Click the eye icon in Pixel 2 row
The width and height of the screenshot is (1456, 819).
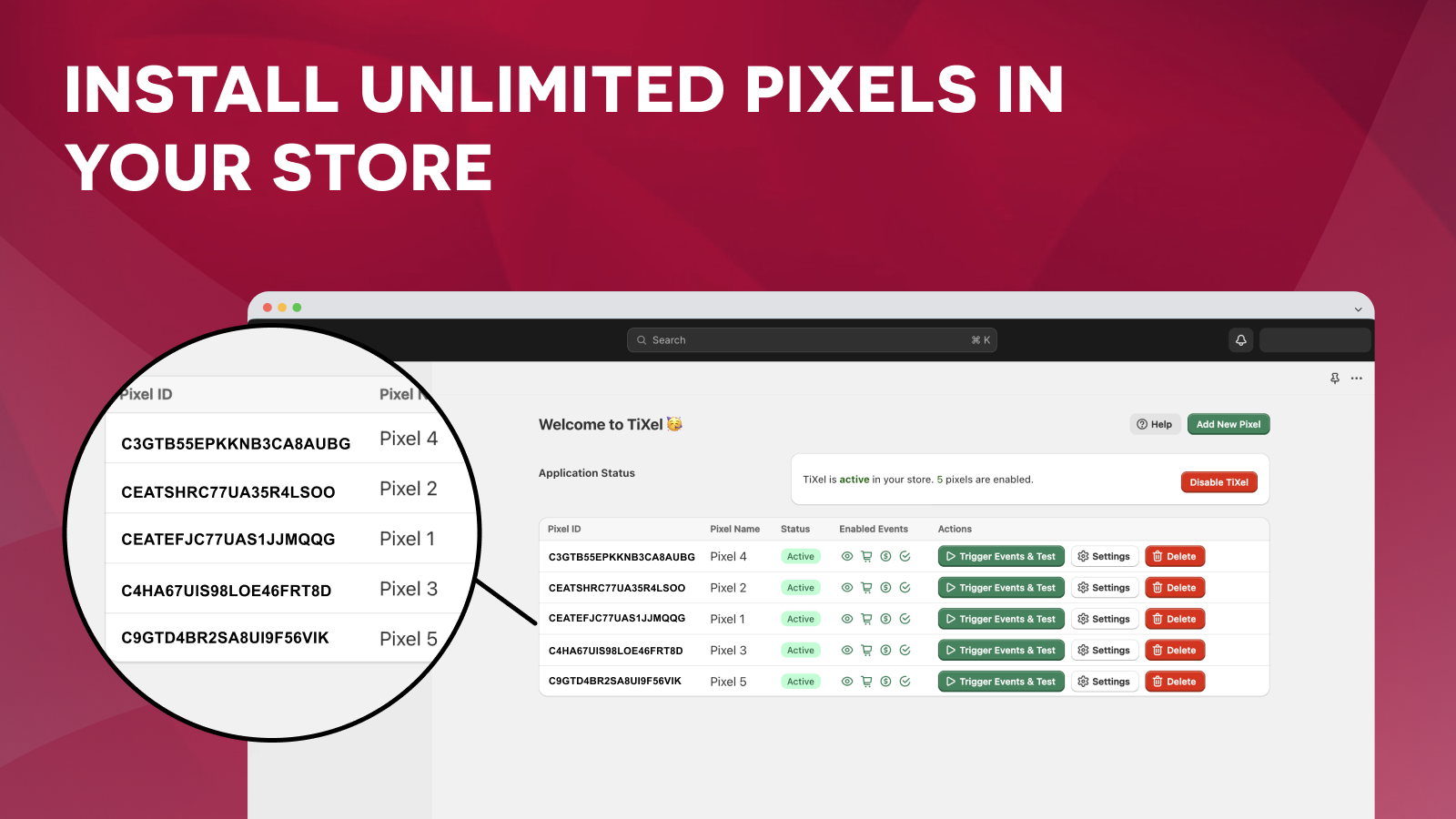(847, 588)
